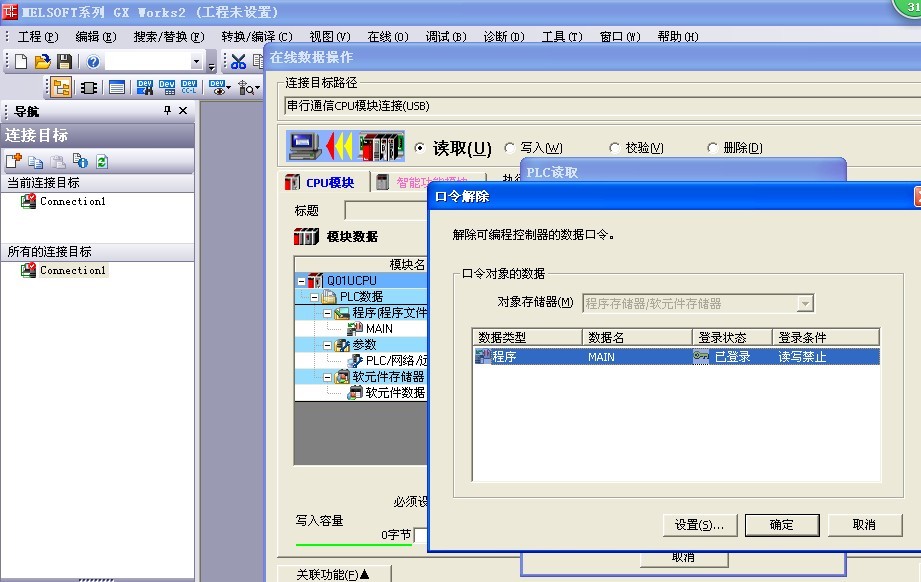
Task: Open a project with the folder icon
Action: pos(42,61)
